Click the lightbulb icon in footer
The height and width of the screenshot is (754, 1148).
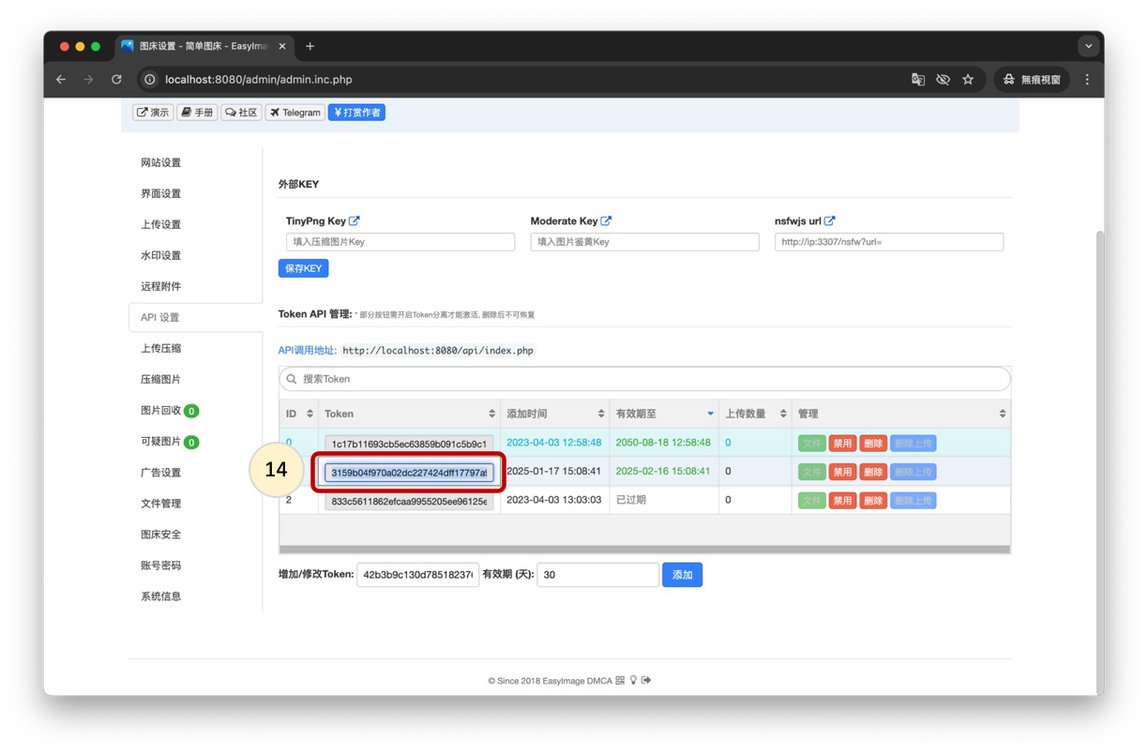click(x=633, y=681)
